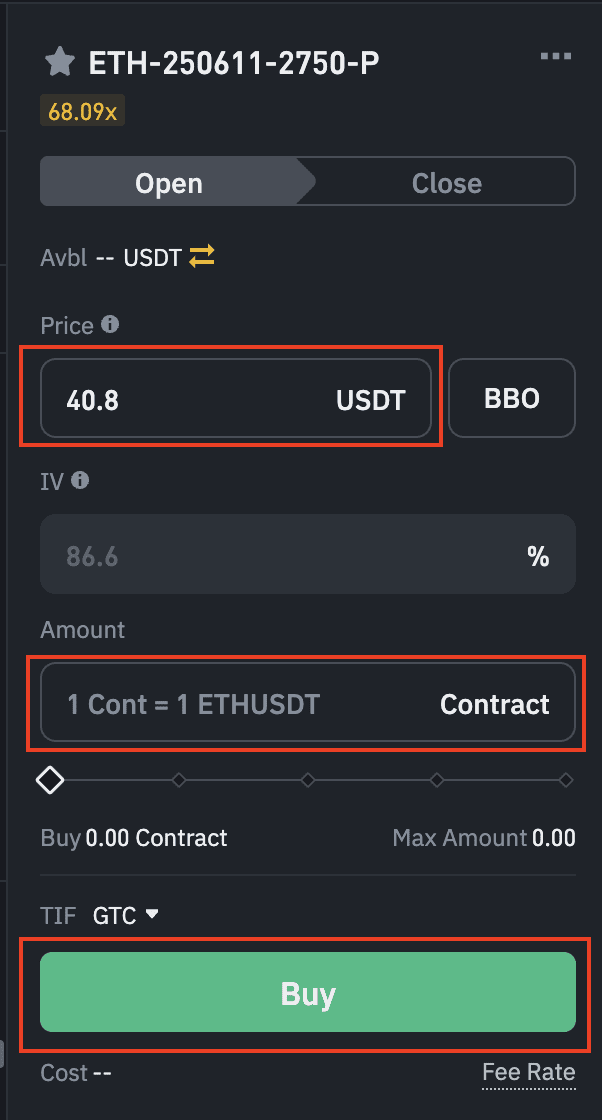
Task: Click the 68.09x leverage badge
Action: 82,110
